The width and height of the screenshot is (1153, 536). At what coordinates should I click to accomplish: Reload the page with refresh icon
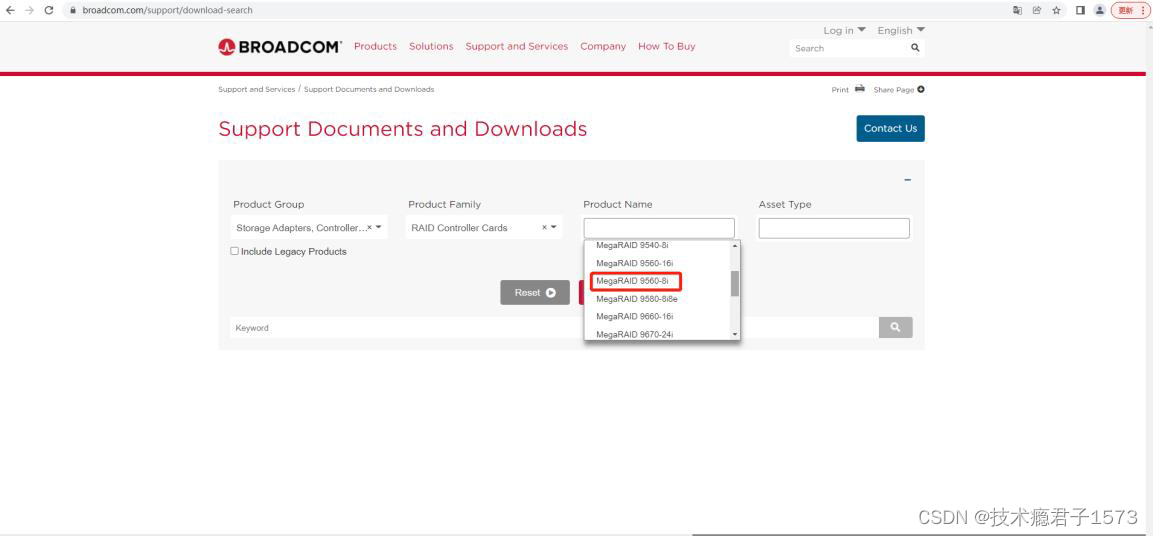(49, 10)
